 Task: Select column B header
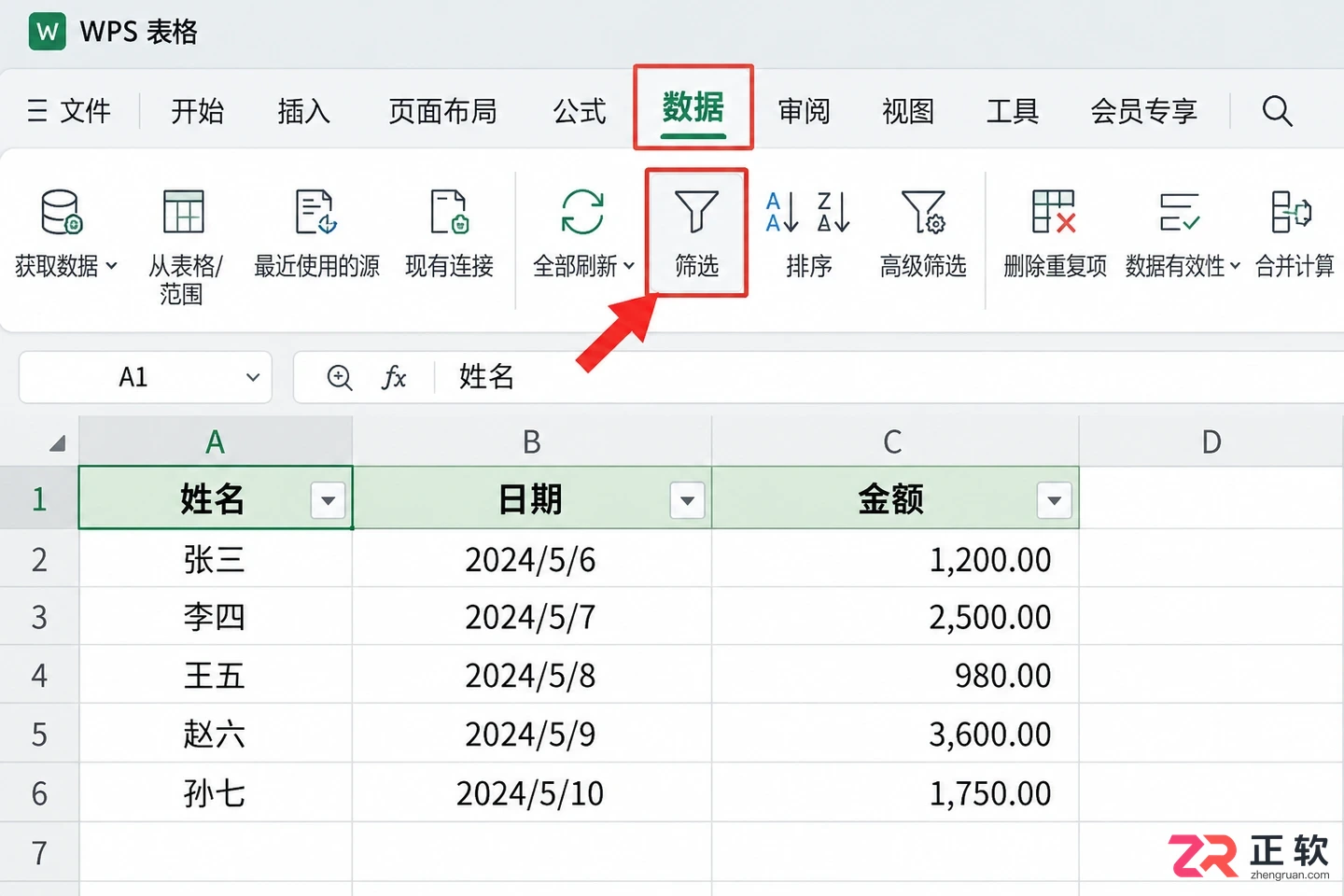point(532,441)
